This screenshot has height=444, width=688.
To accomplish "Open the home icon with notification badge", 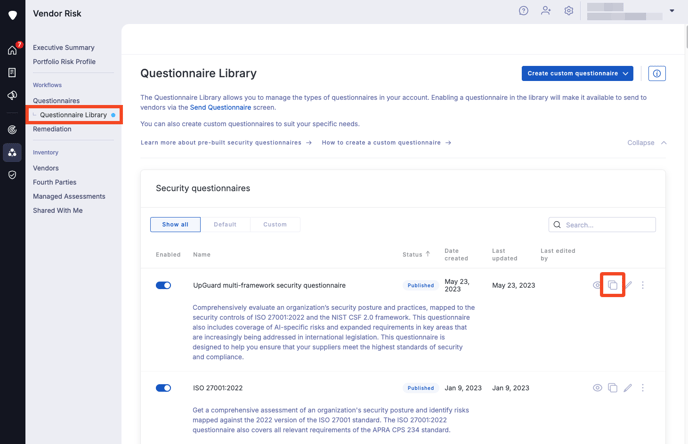I will coord(13,50).
